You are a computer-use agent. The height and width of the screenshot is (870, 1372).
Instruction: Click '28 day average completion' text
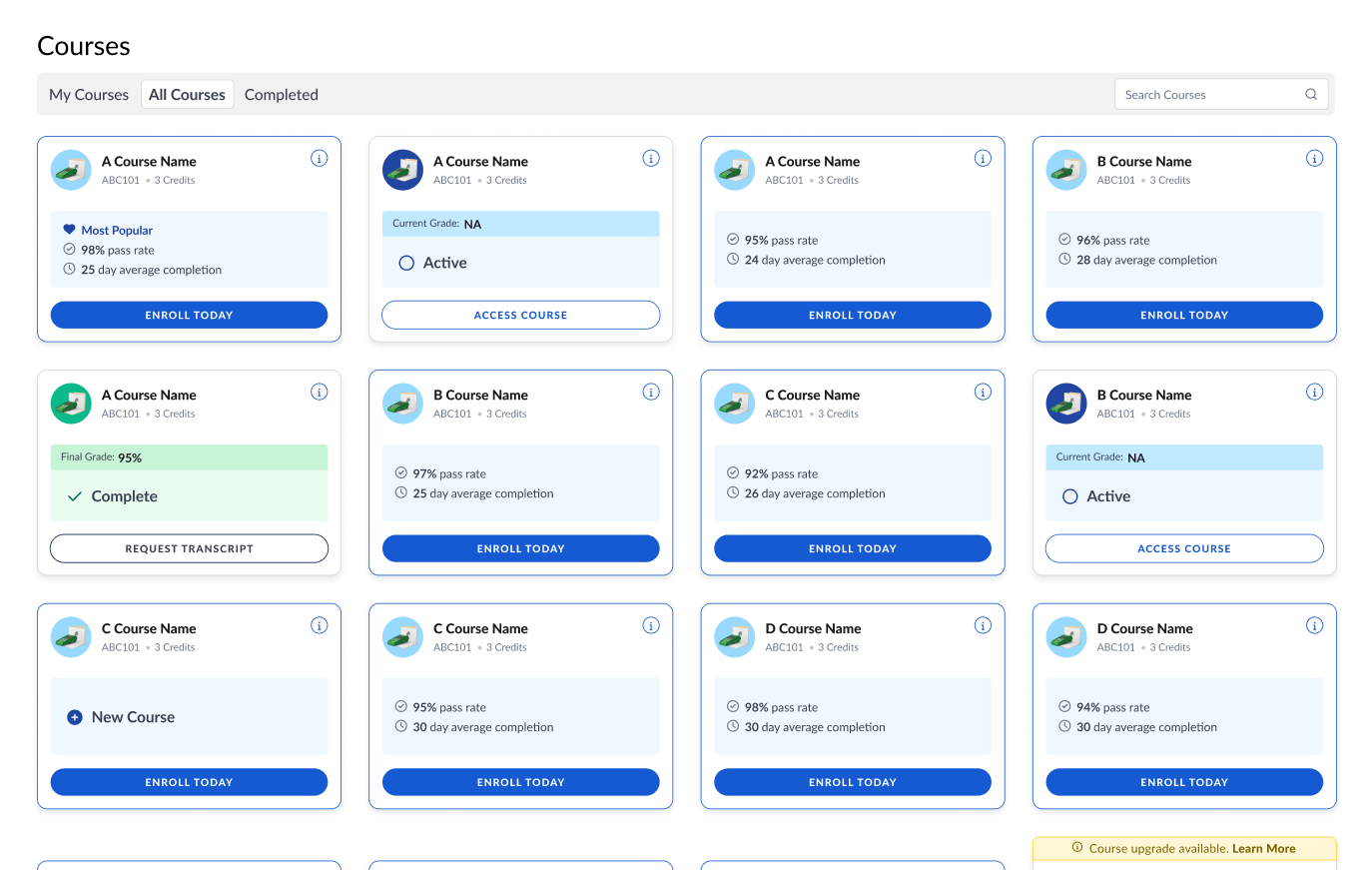tap(1146, 260)
